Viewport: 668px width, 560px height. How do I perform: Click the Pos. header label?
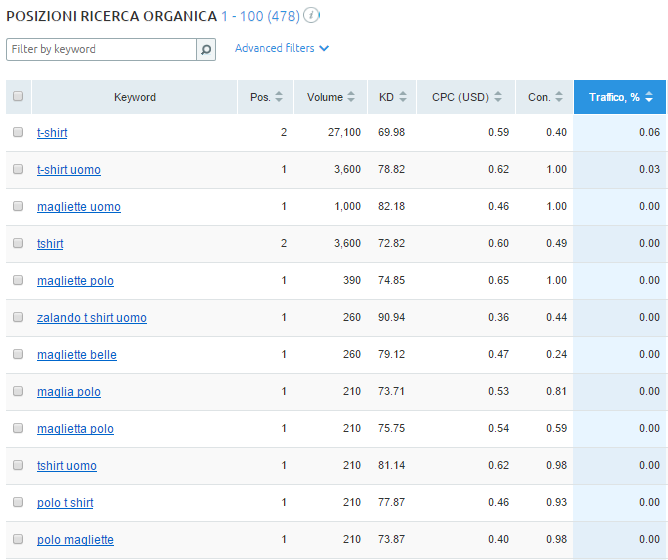[260, 97]
